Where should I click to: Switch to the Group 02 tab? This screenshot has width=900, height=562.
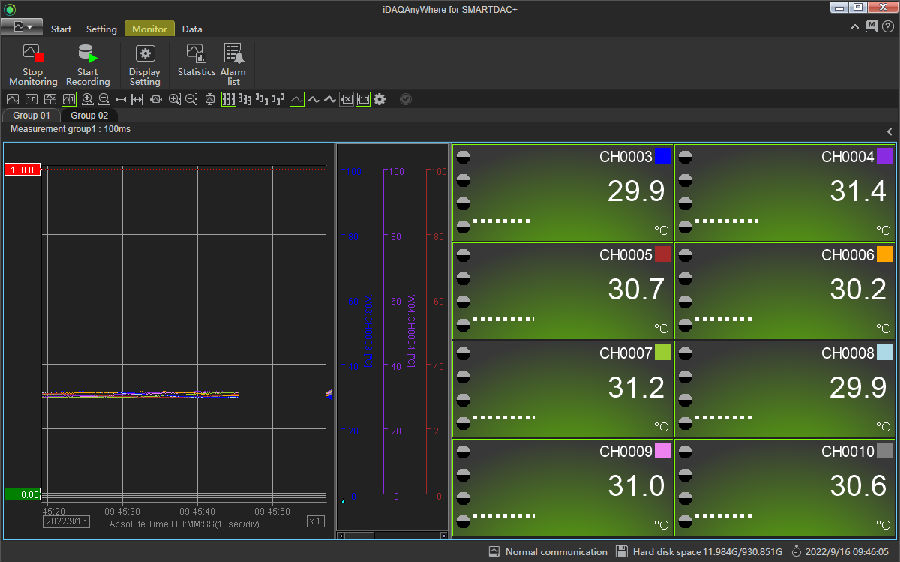(89, 115)
